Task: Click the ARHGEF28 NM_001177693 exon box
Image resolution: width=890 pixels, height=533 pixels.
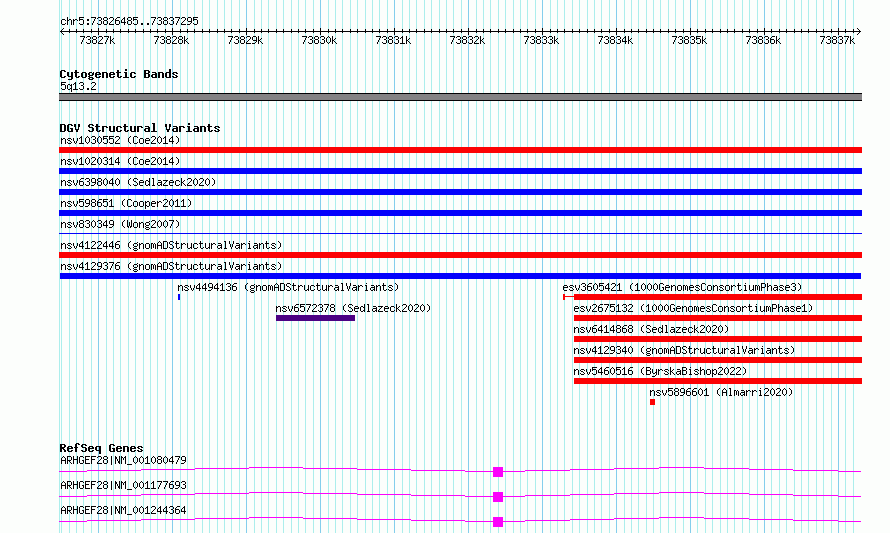Action: coord(498,497)
